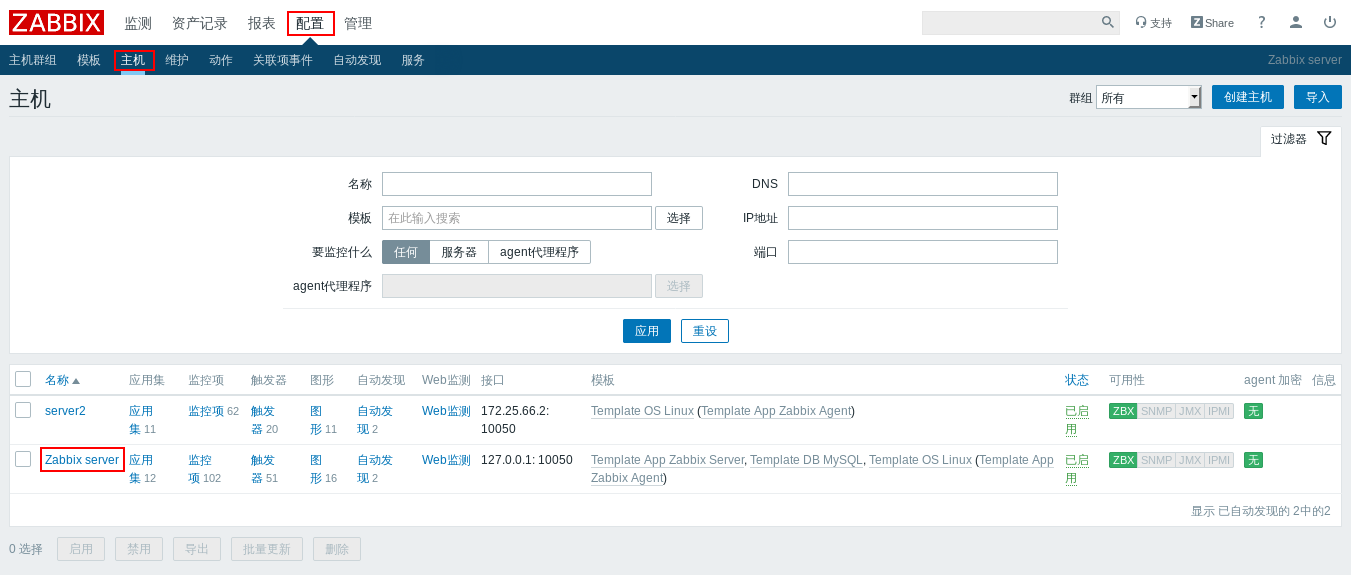Open Template DB MySQL link
This screenshot has height=575, width=1351.
[x=806, y=460]
